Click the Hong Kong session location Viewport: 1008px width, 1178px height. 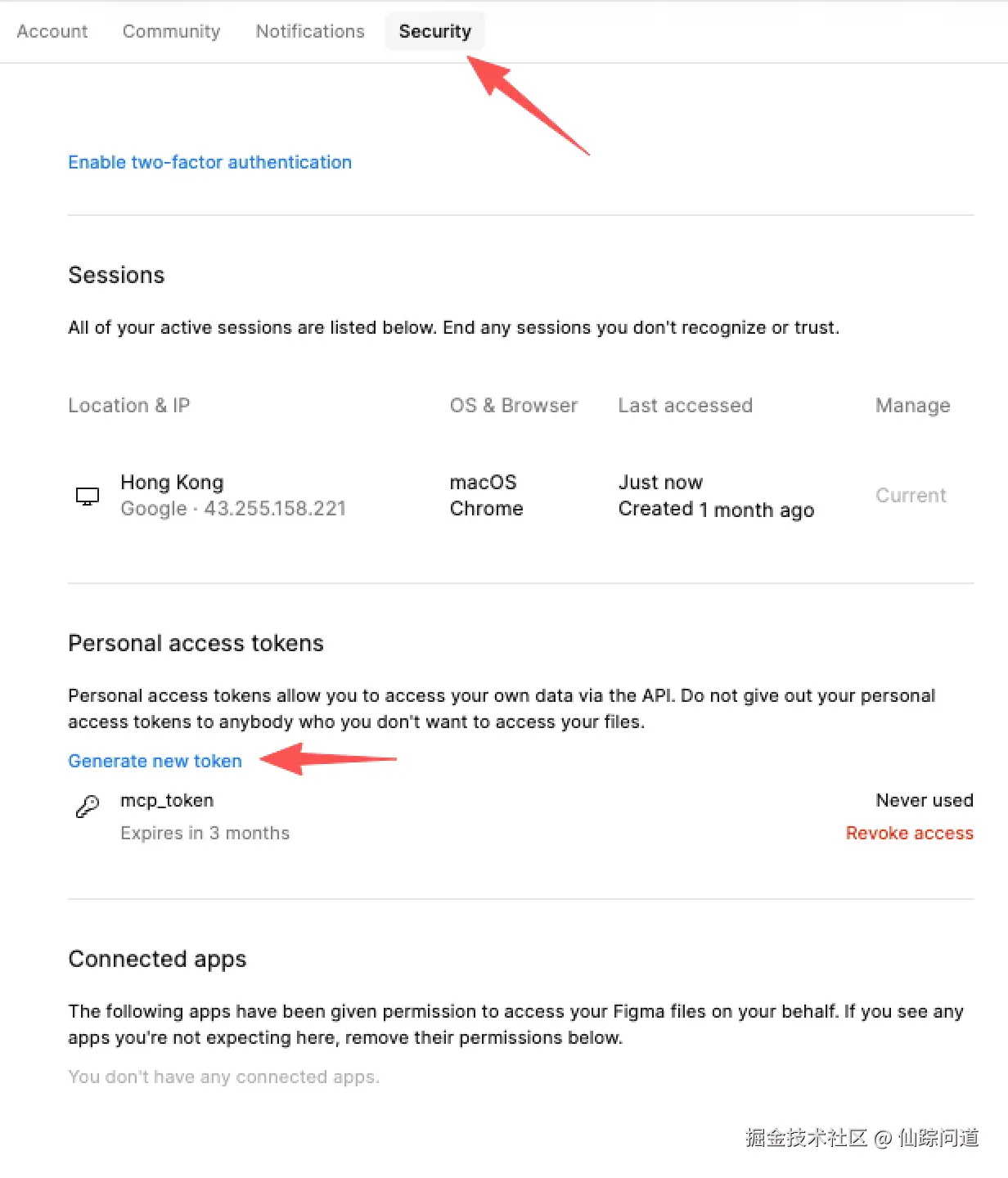coord(172,483)
